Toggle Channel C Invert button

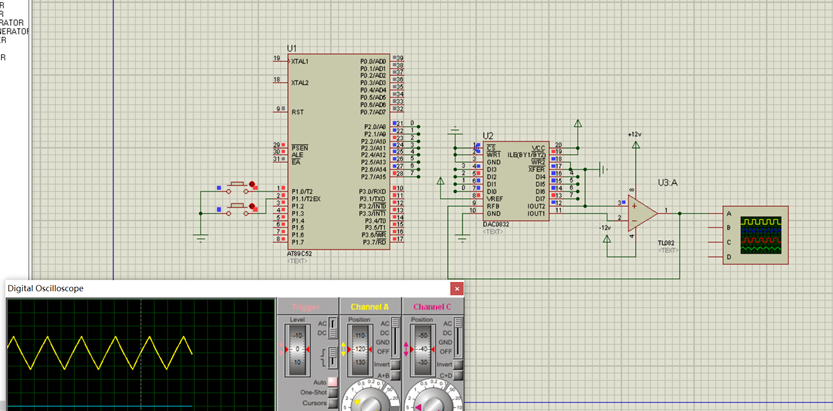pyautogui.click(x=458, y=364)
